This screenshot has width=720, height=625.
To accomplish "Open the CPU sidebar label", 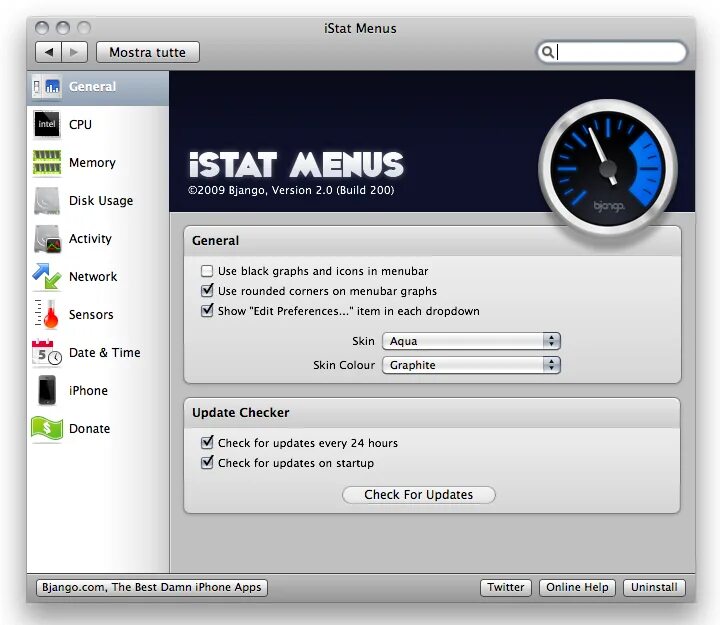I will click(x=80, y=124).
